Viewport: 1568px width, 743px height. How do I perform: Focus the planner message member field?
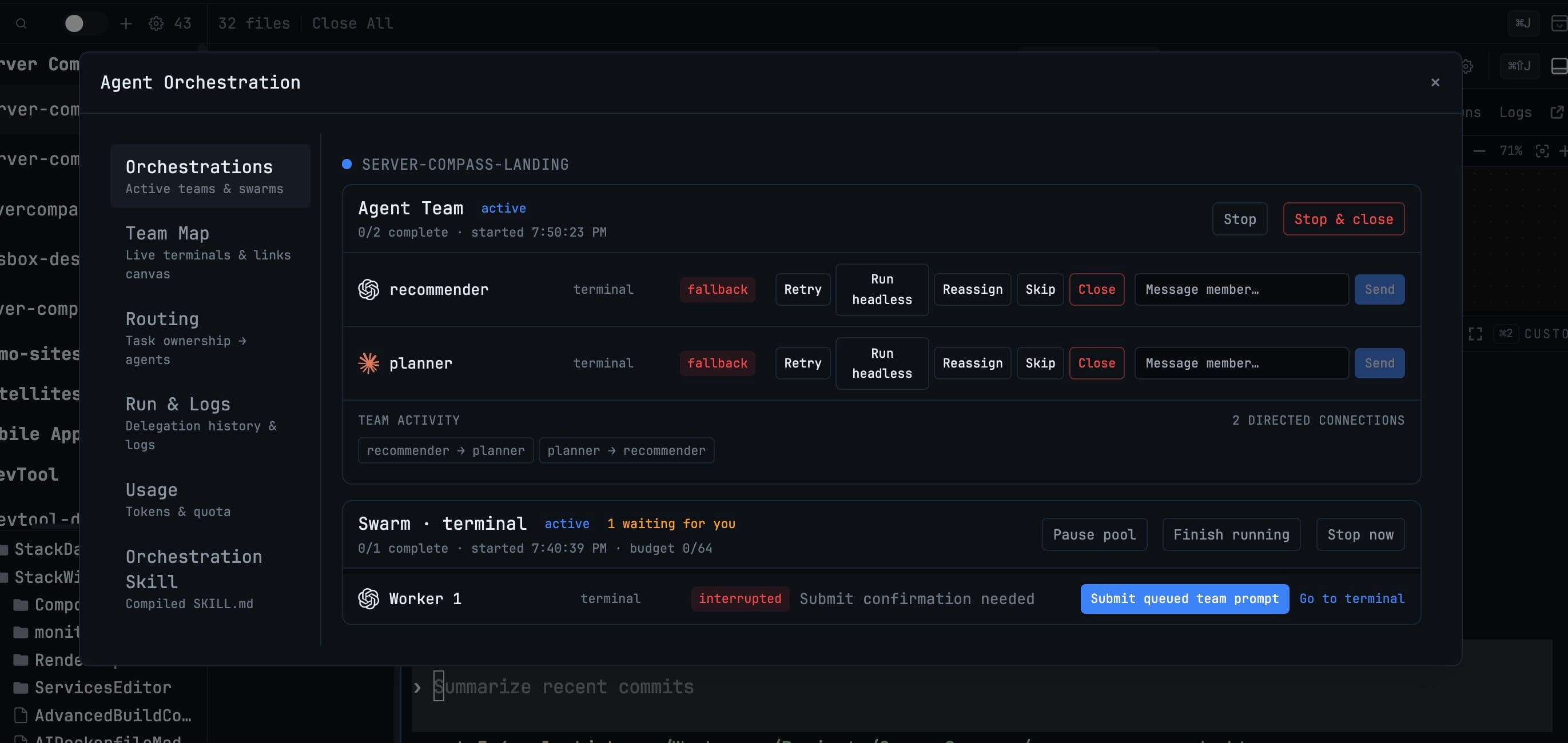click(x=1241, y=363)
